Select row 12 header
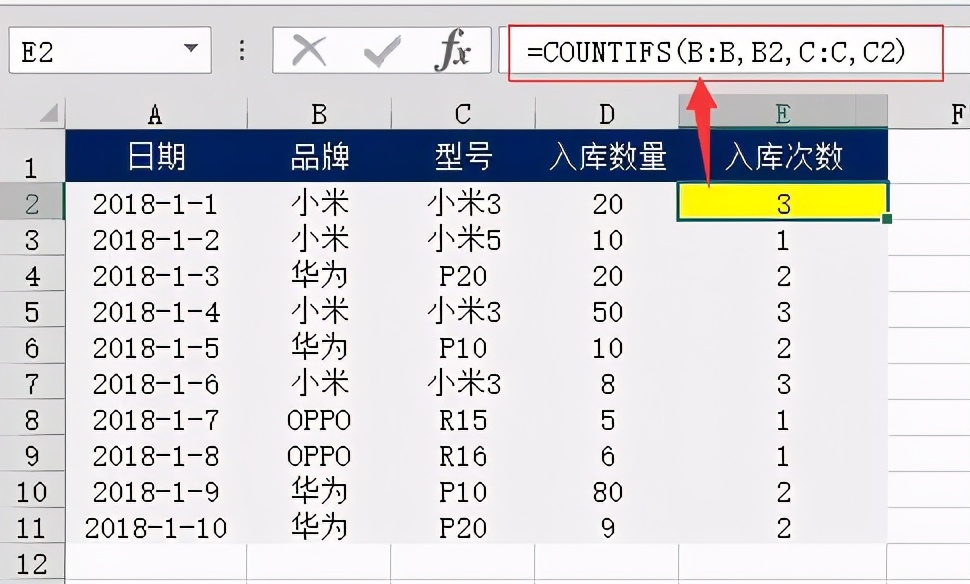The height and width of the screenshot is (584, 970). [x=32, y=563]
